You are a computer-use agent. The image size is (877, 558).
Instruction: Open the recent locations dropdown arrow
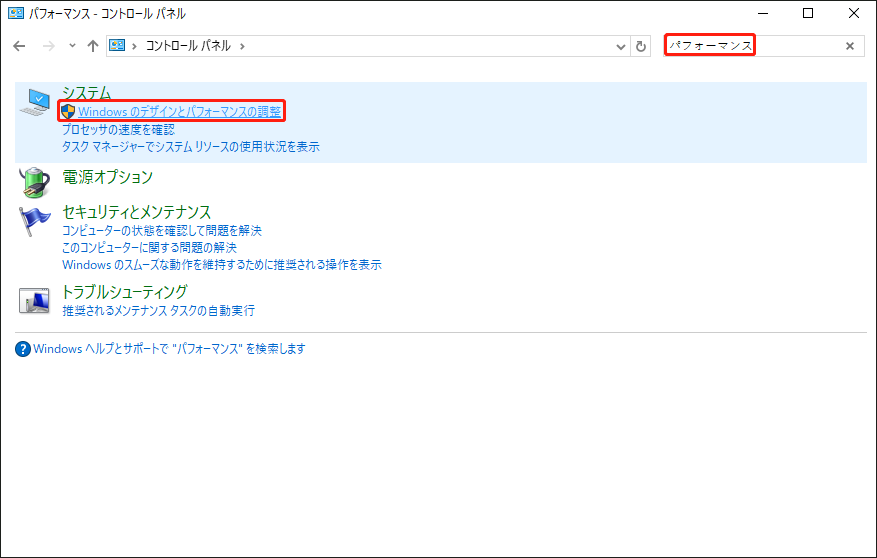click(72, 46)
